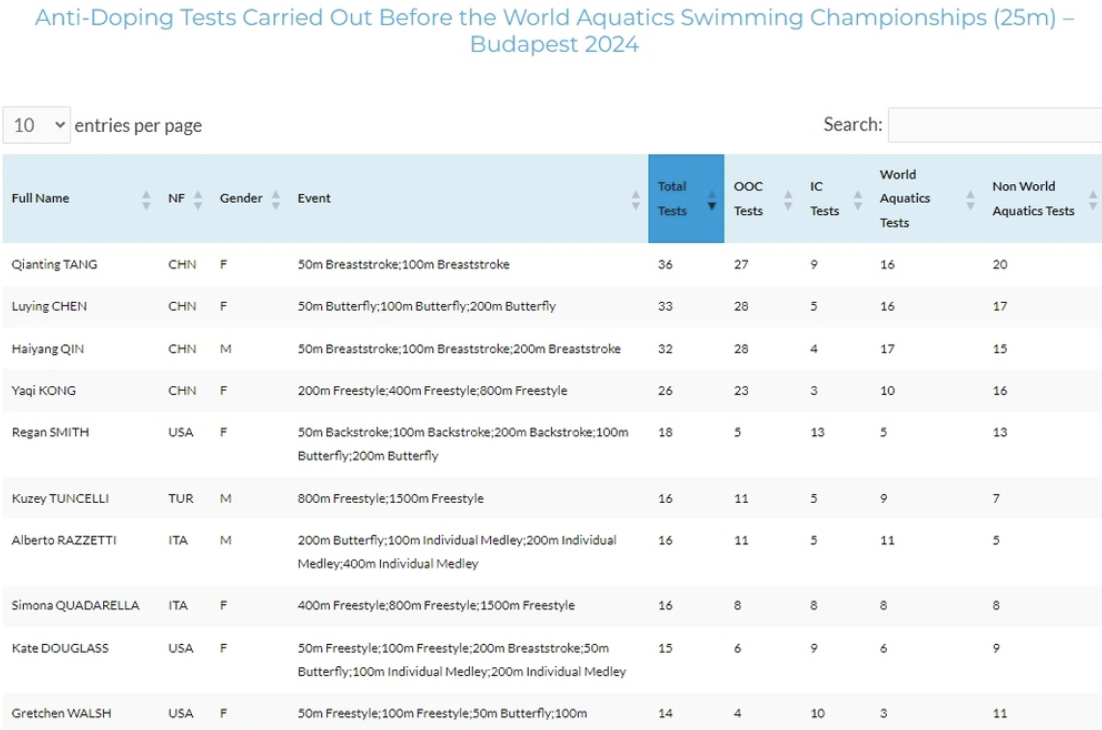Toggle the Total Tests sort arrow
This screenshot has width=1102, height=730.
712,199
